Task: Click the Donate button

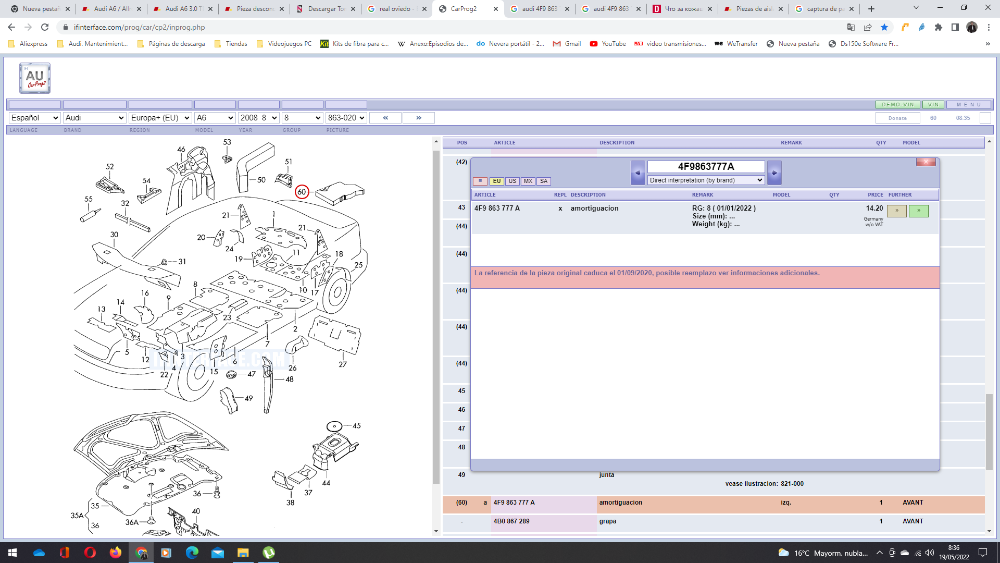Action: pos(897,118)
